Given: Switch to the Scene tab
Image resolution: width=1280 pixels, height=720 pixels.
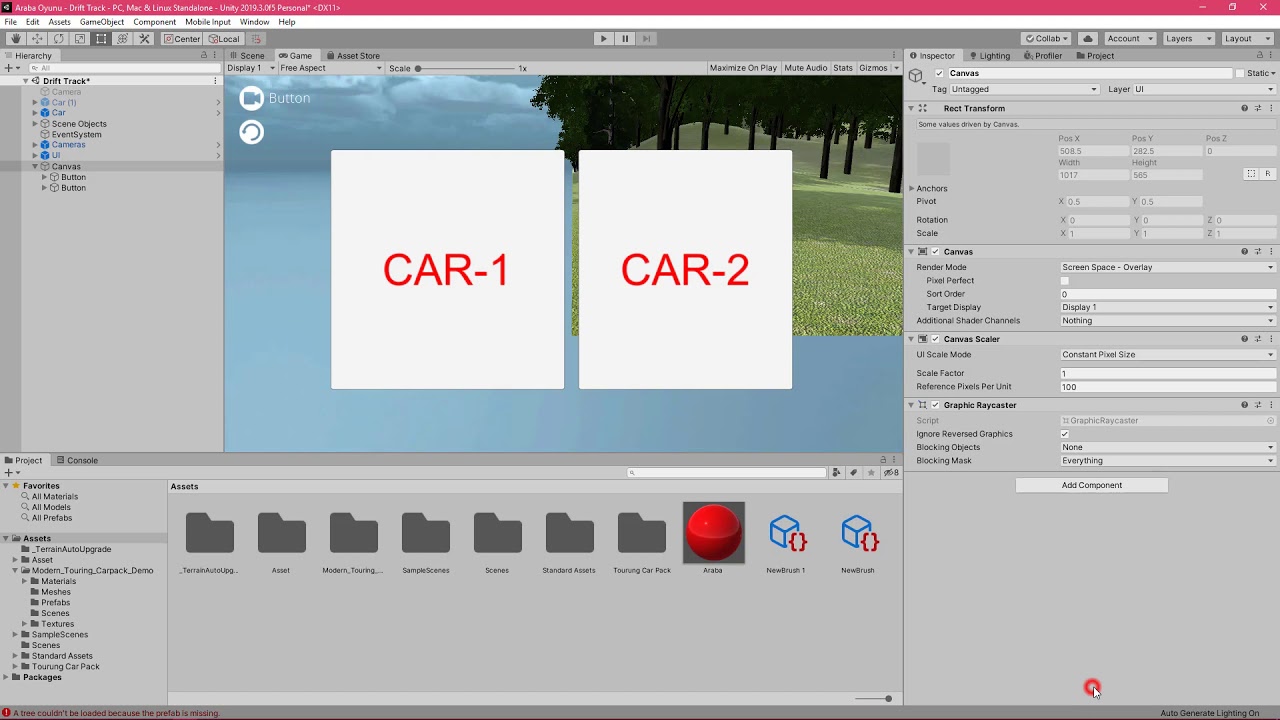Looking at the screenshot, I should (247, 56).
